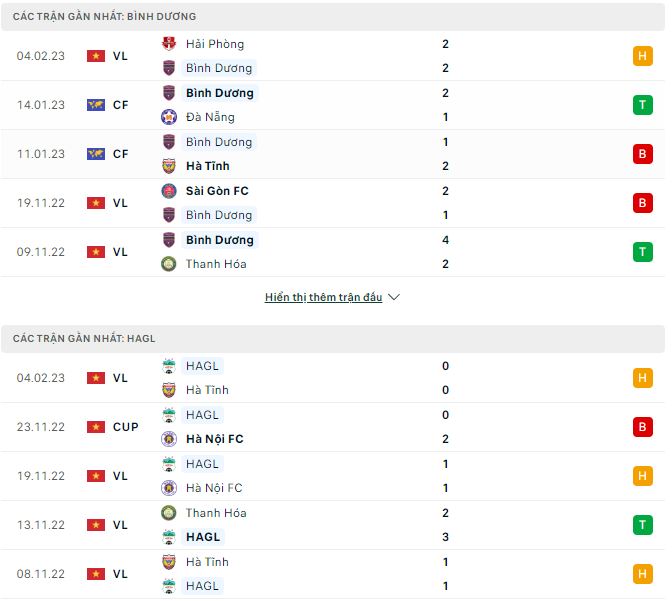This screenshot has height=601, width=672.
Task: Click the Sài Gòn FC club crest
Action: [x=169, y=190]
